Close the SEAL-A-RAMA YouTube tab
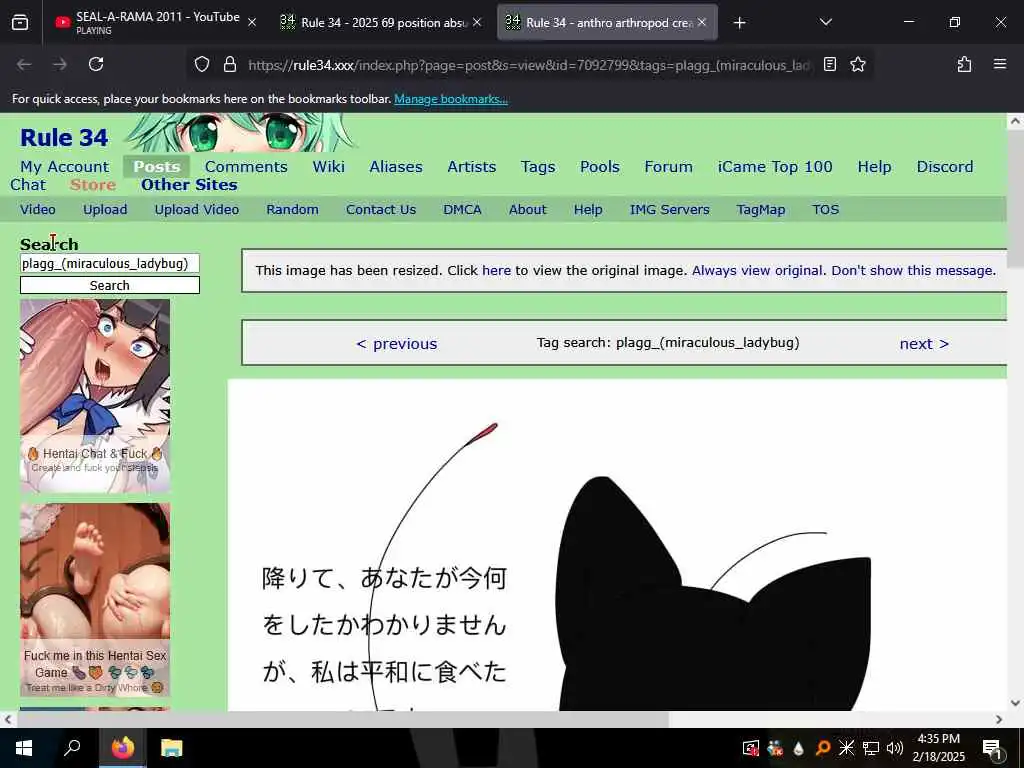The width and height of the screenshot is (1024, 768). click(x=252, y=22)
